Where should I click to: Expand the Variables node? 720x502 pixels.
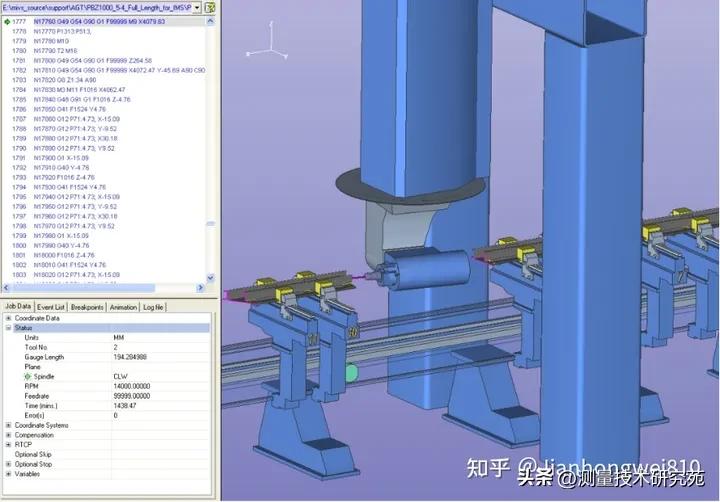pyautogui.click(x=7, y=473)
